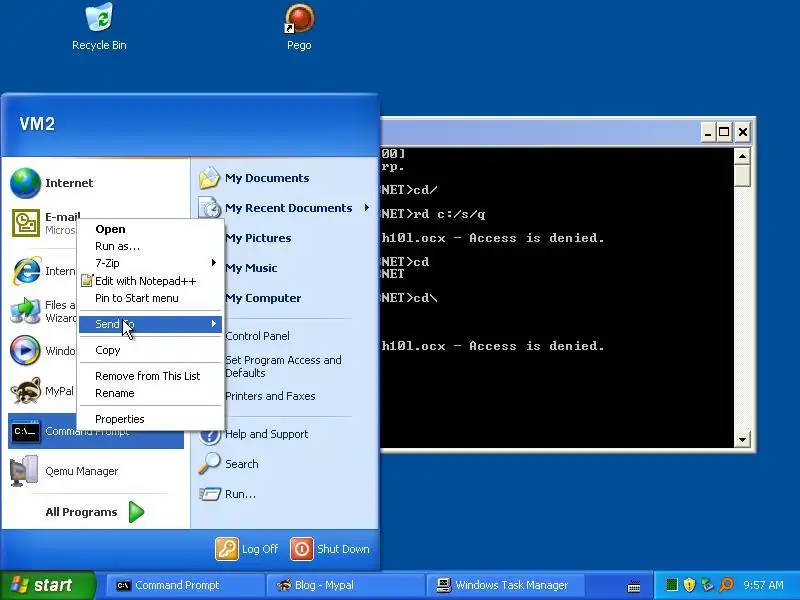This screenshot has height=600, width=800.
Task: Click the taskbar clock showing 9:57 AM
Action: 763,585
